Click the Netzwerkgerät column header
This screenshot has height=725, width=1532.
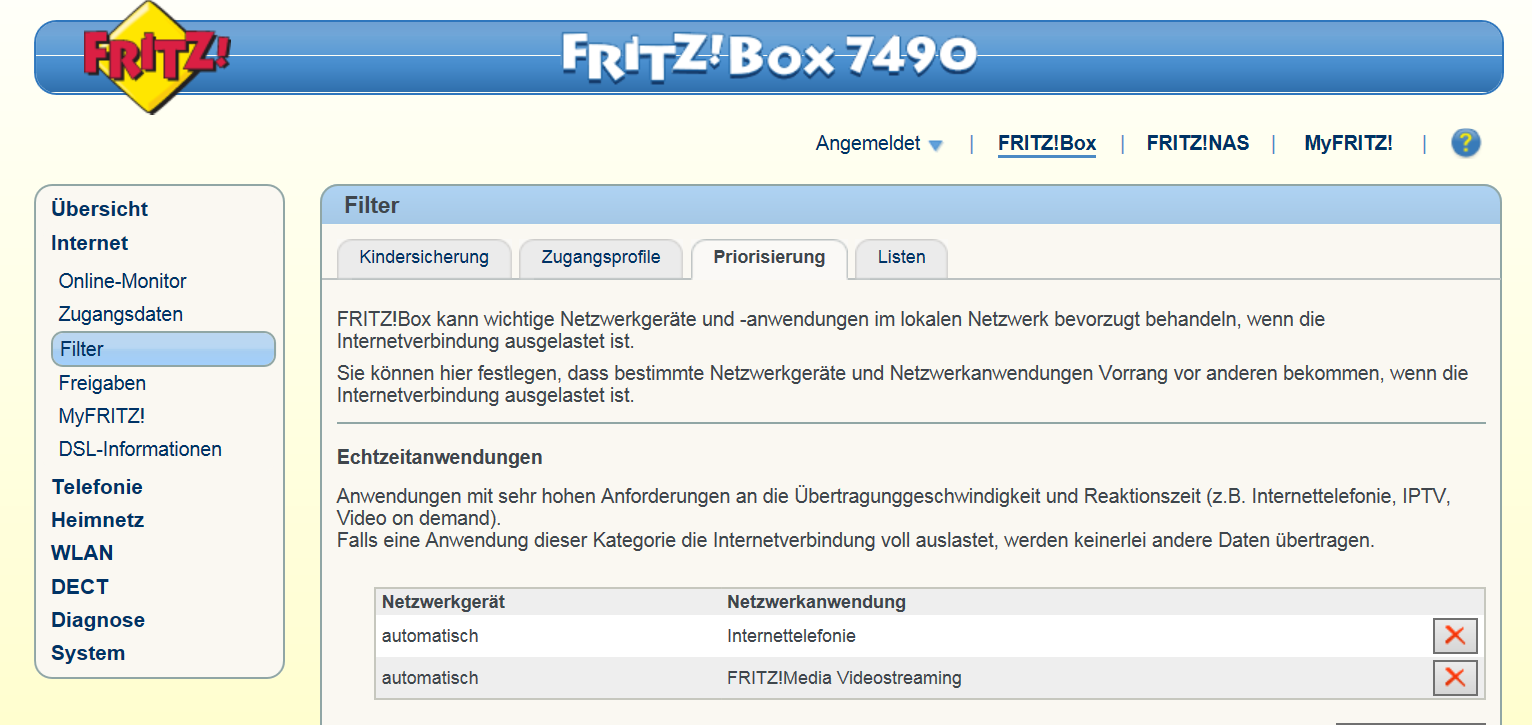click(443, 602)
